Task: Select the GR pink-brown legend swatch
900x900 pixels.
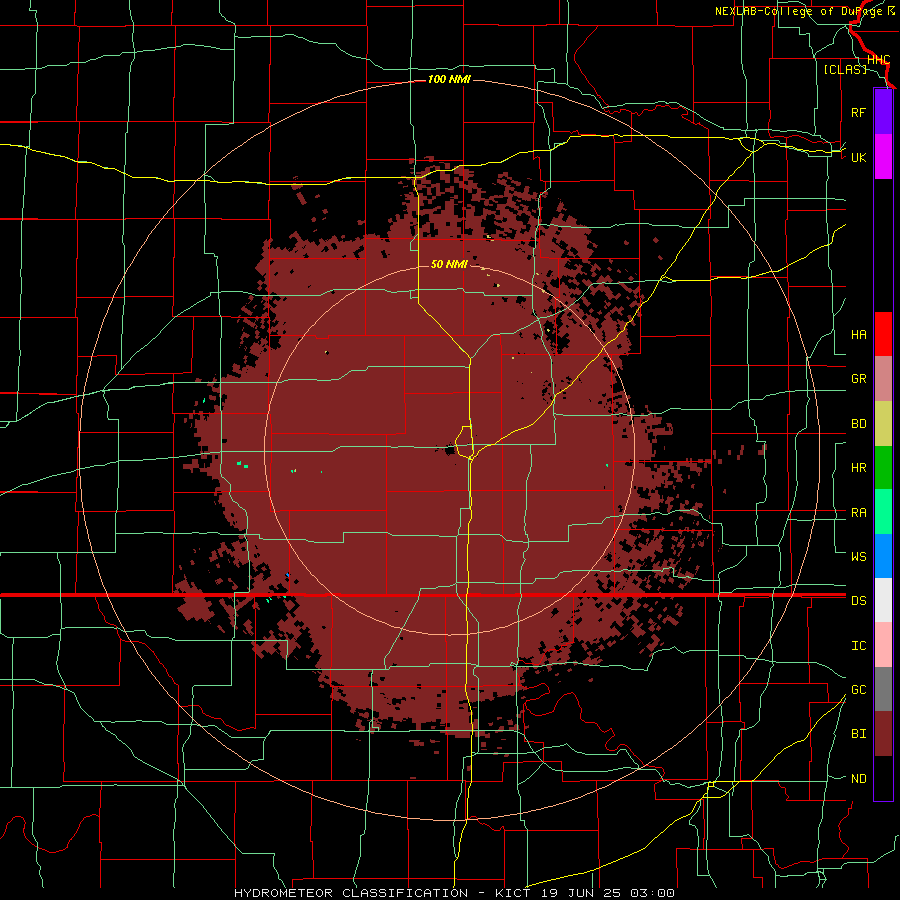Action: click(883, 378)
